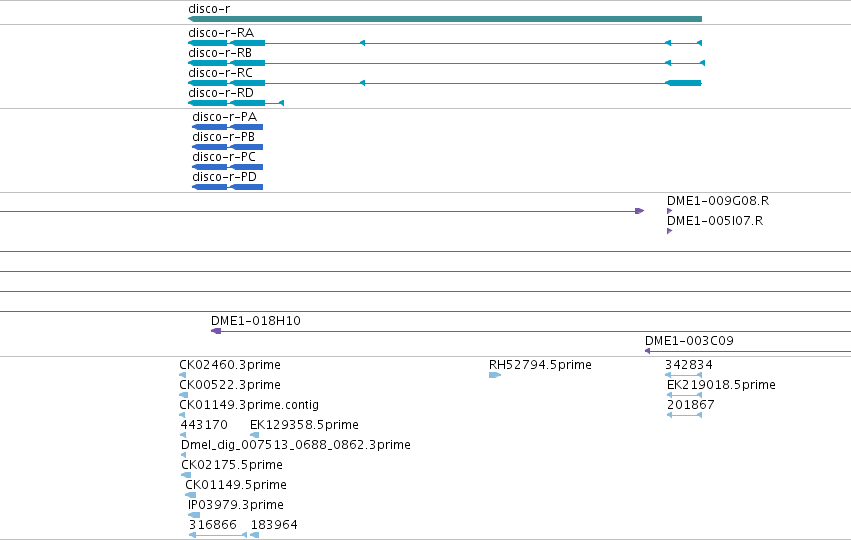Click the EK129358.5prime arrow glyph
Image resolution: width=851 pixels, height=540 pixels.
point(254,435)
